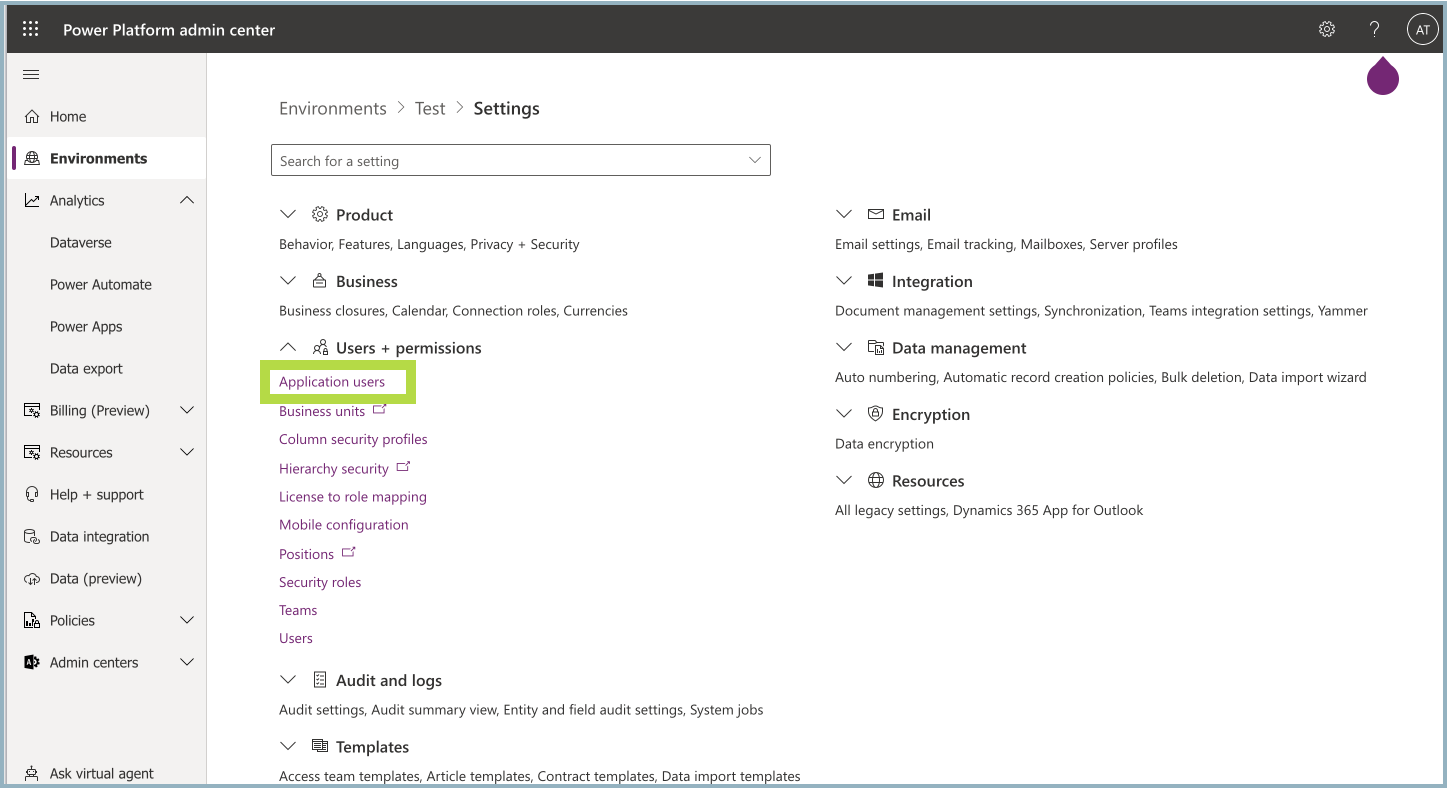Image resolution: width=1448 pixels, height=788 pixels.
Task: Open Data integration in sidebar
Action: [99, 537]
